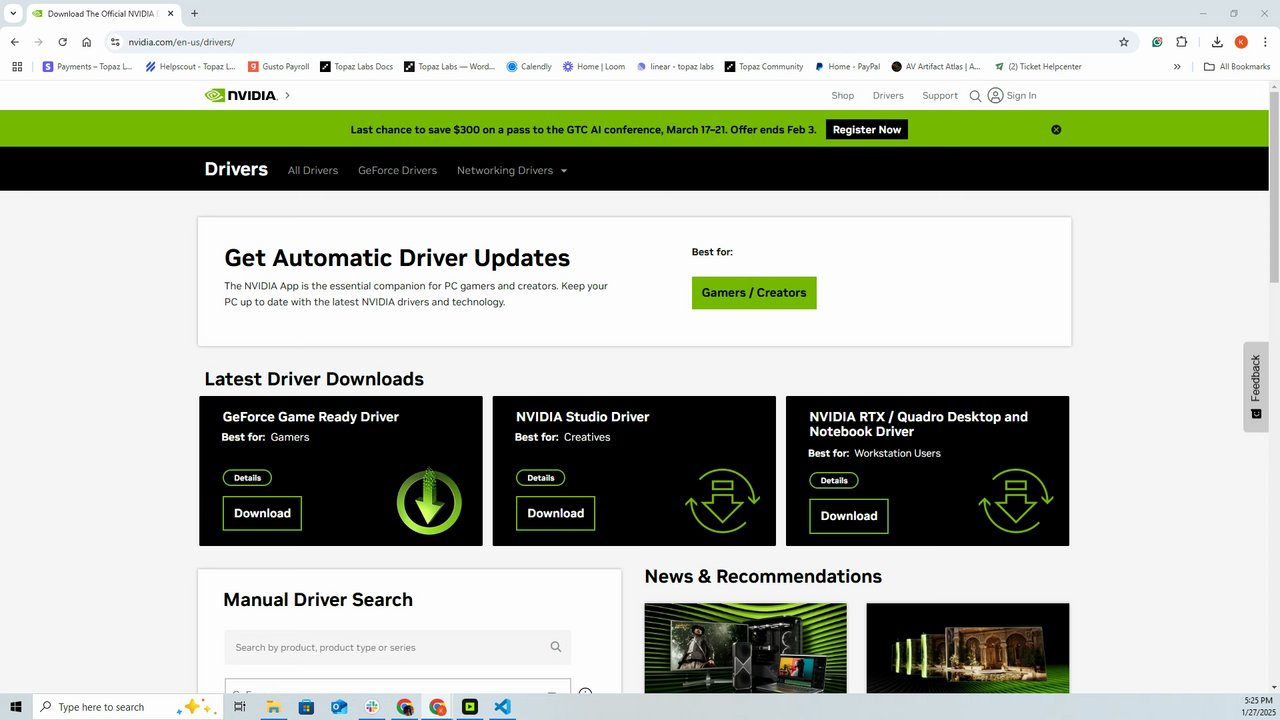Switch to the GeForce Drivers tab
Viewport: 1280px width, 720px height.
397,170
